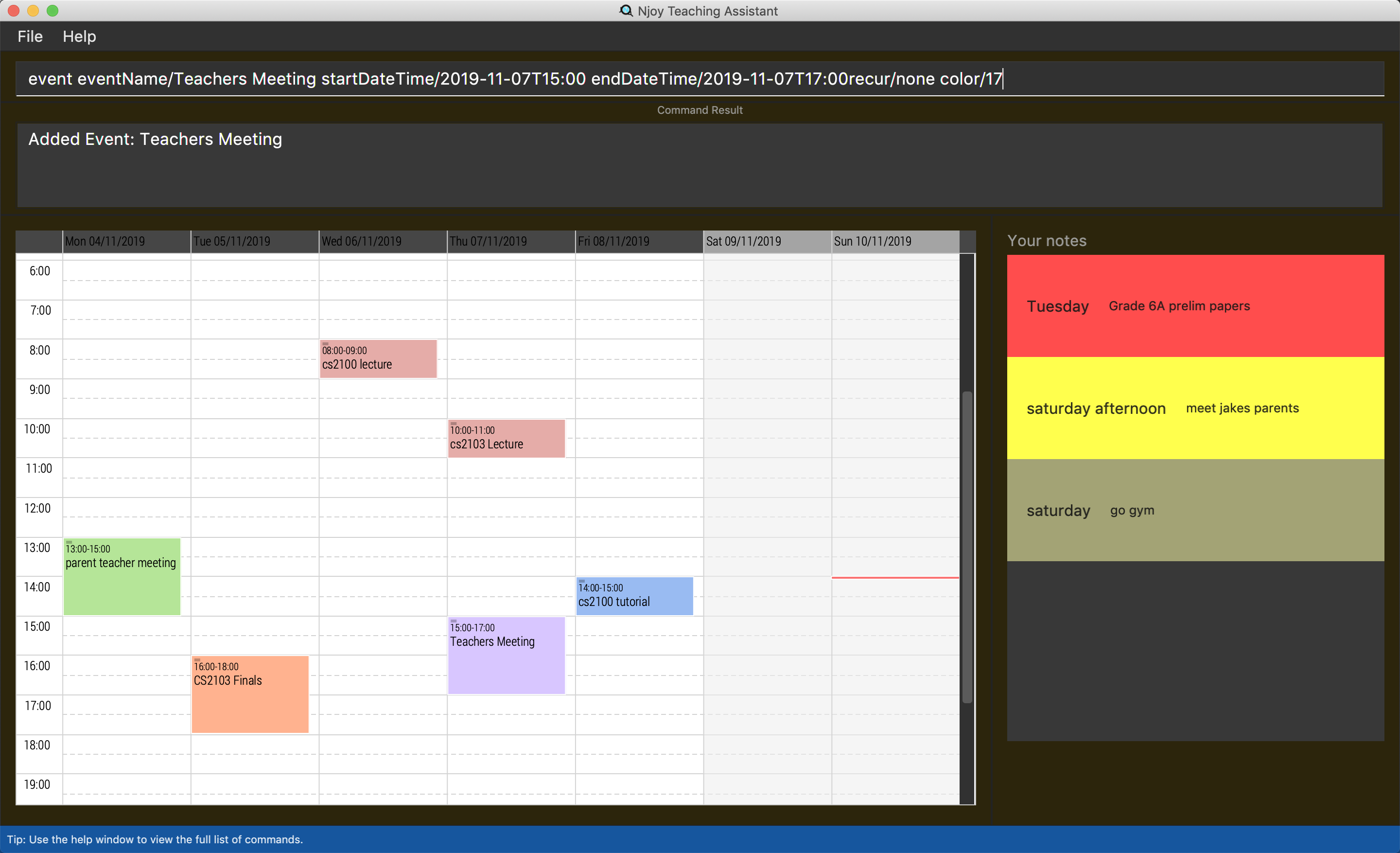Click the 19:00 time label
This screenshot has height=853, width=1400.
[x=37, y=785]
